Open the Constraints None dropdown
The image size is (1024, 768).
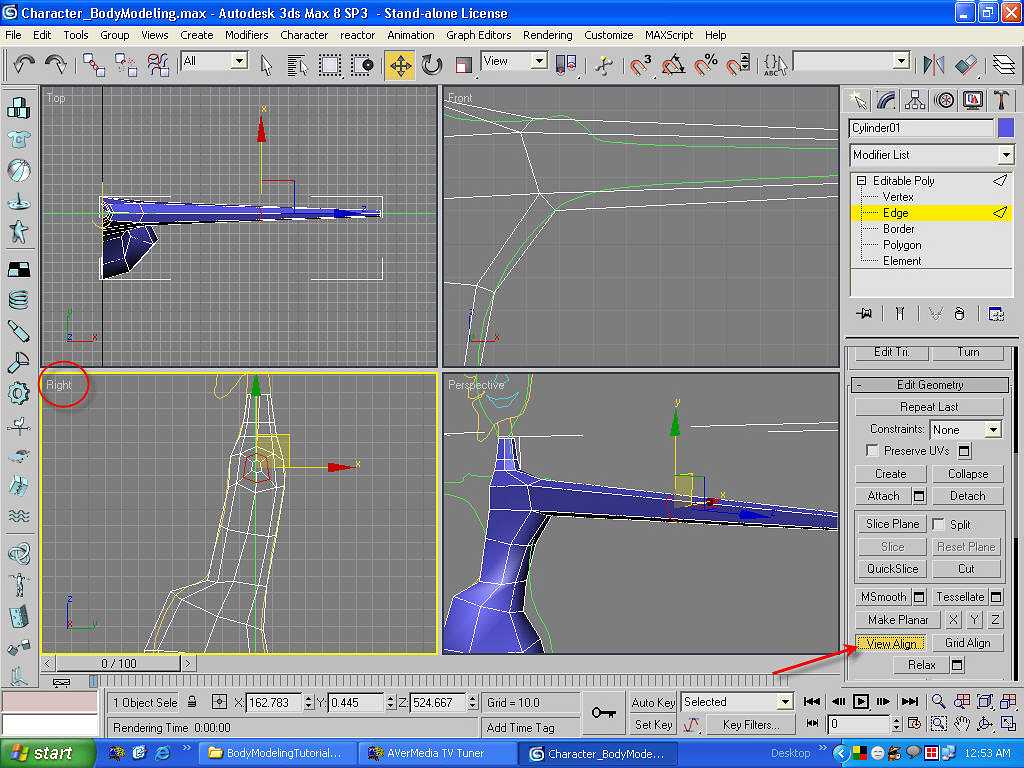(993, 430)
